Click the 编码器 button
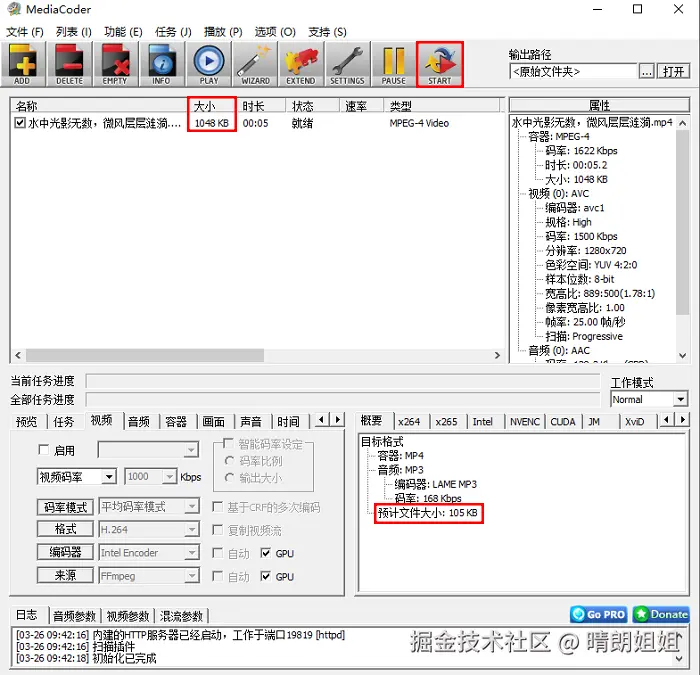The width and height of the screenshot is (700, 675). pos(65,553)
